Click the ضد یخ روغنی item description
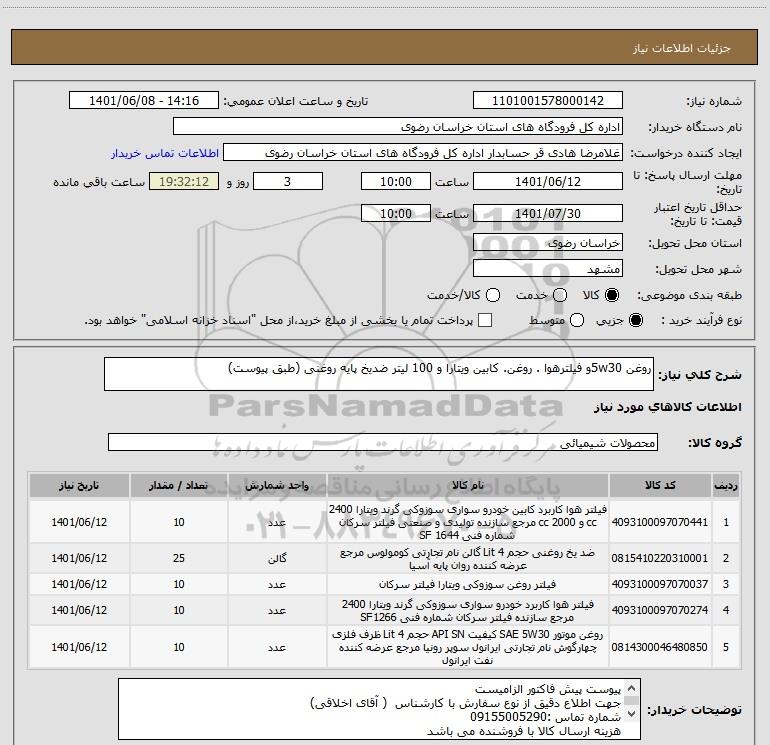This screenshot has width=770, height=745. [468, 559]
